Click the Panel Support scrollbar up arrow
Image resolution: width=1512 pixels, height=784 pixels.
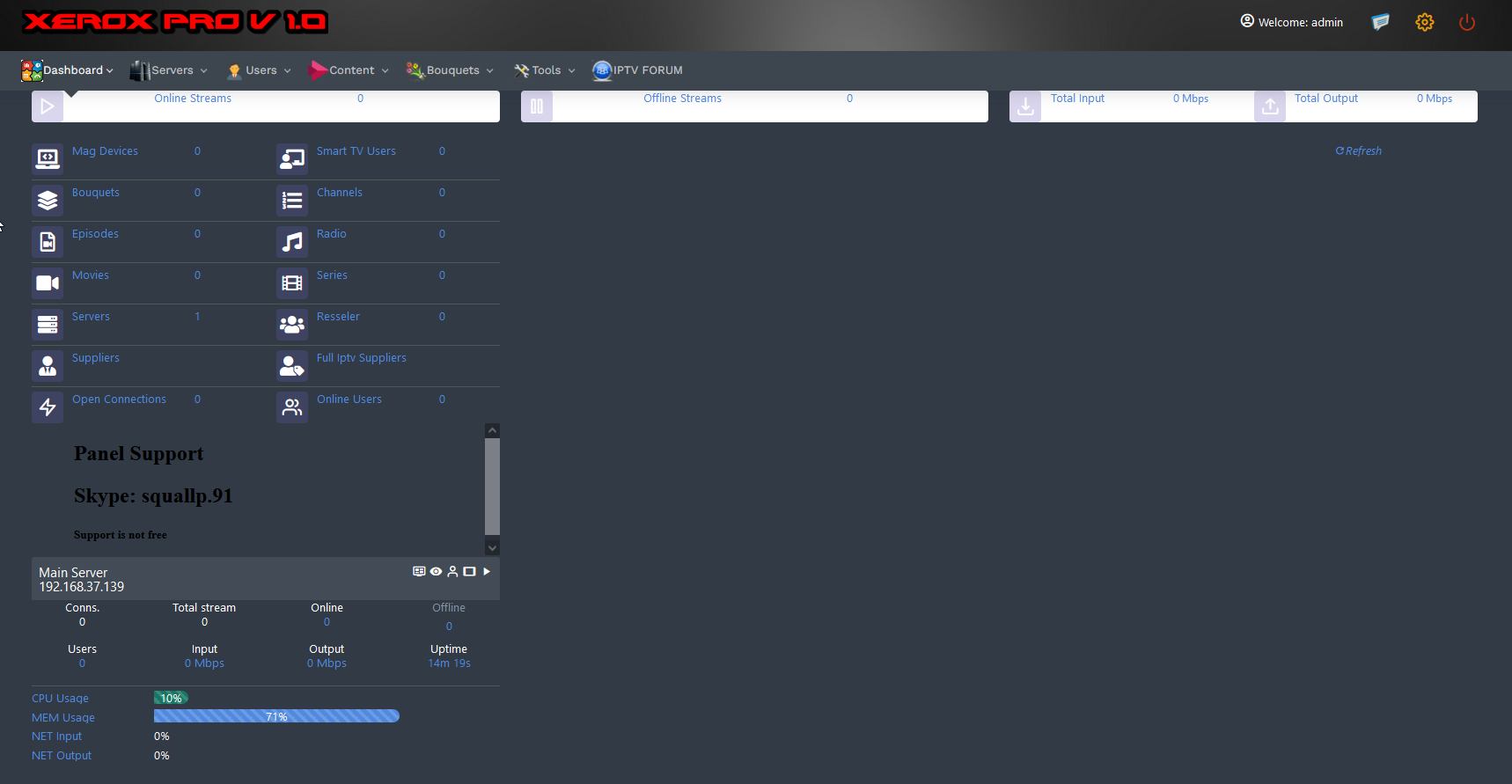tap(493, 430)
